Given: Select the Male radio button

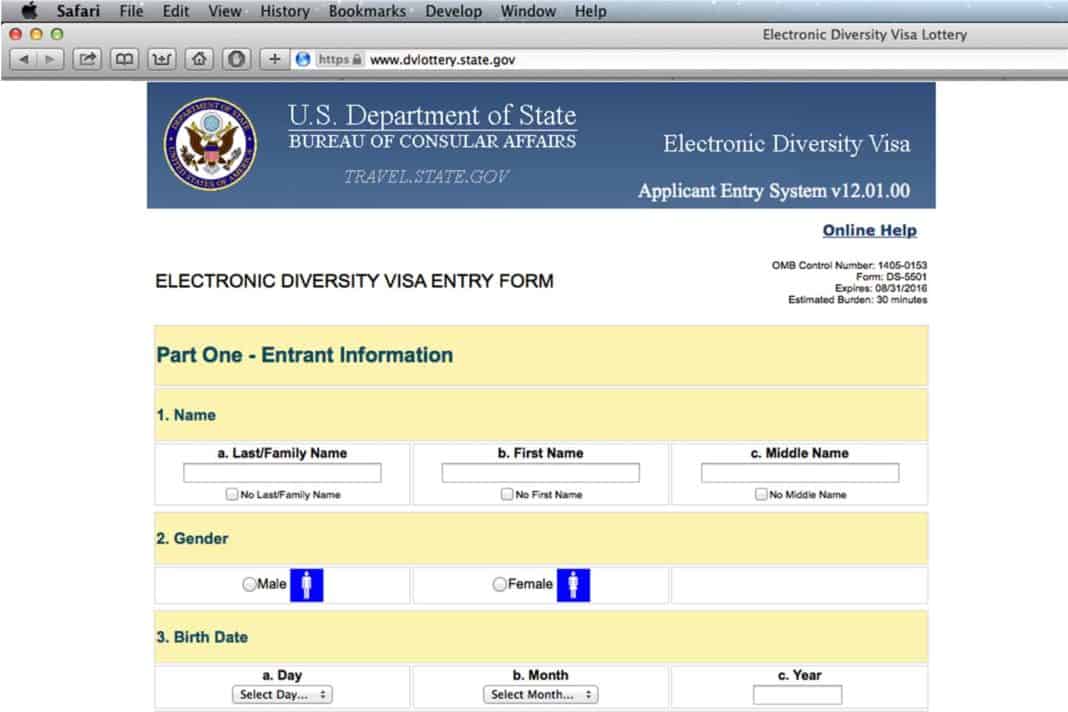Looking at the screenshot, I should (249, 584).
